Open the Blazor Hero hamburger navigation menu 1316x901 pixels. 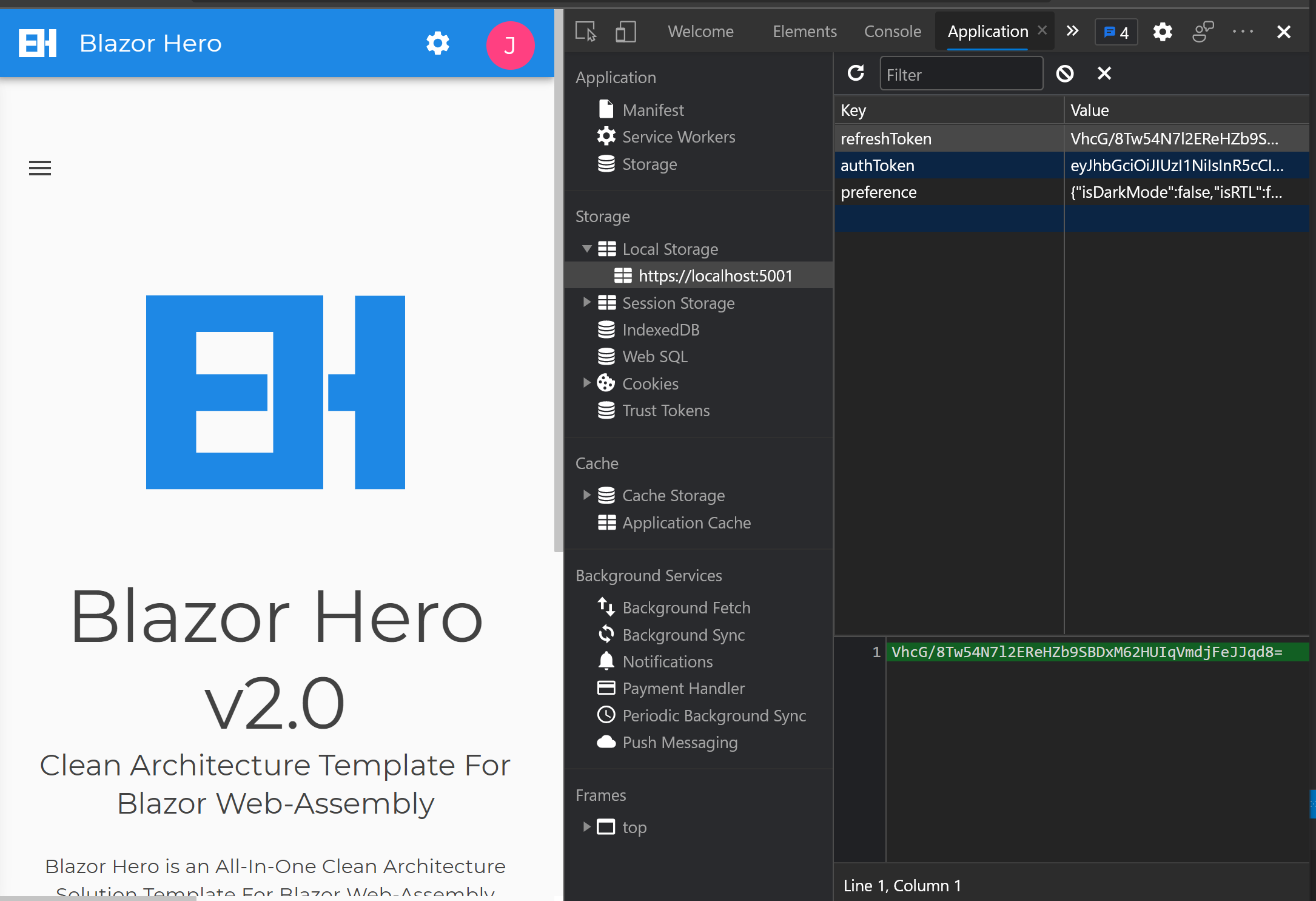[39, 167]
